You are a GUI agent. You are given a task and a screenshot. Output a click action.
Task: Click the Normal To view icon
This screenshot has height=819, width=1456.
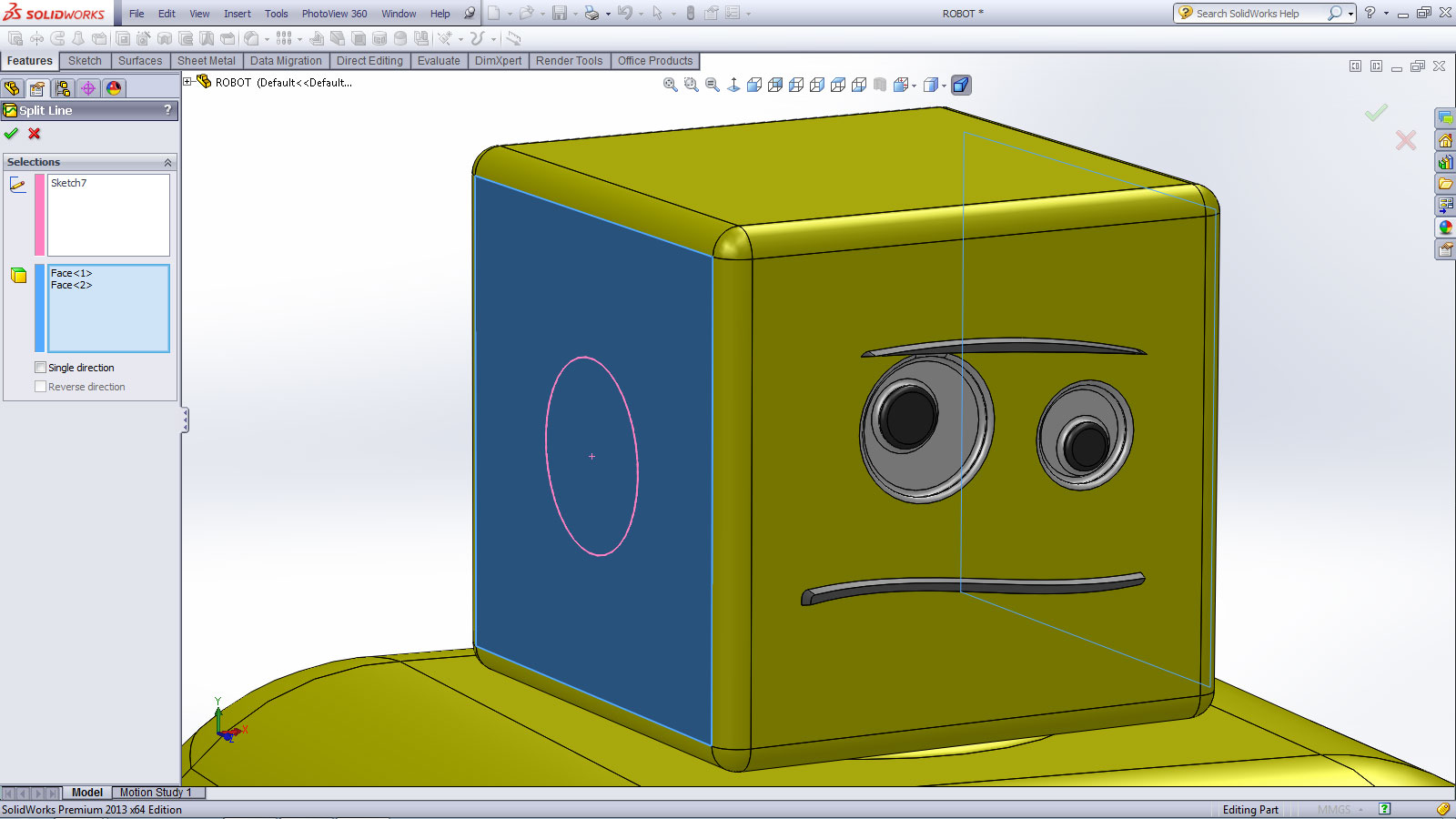(733, 85)
